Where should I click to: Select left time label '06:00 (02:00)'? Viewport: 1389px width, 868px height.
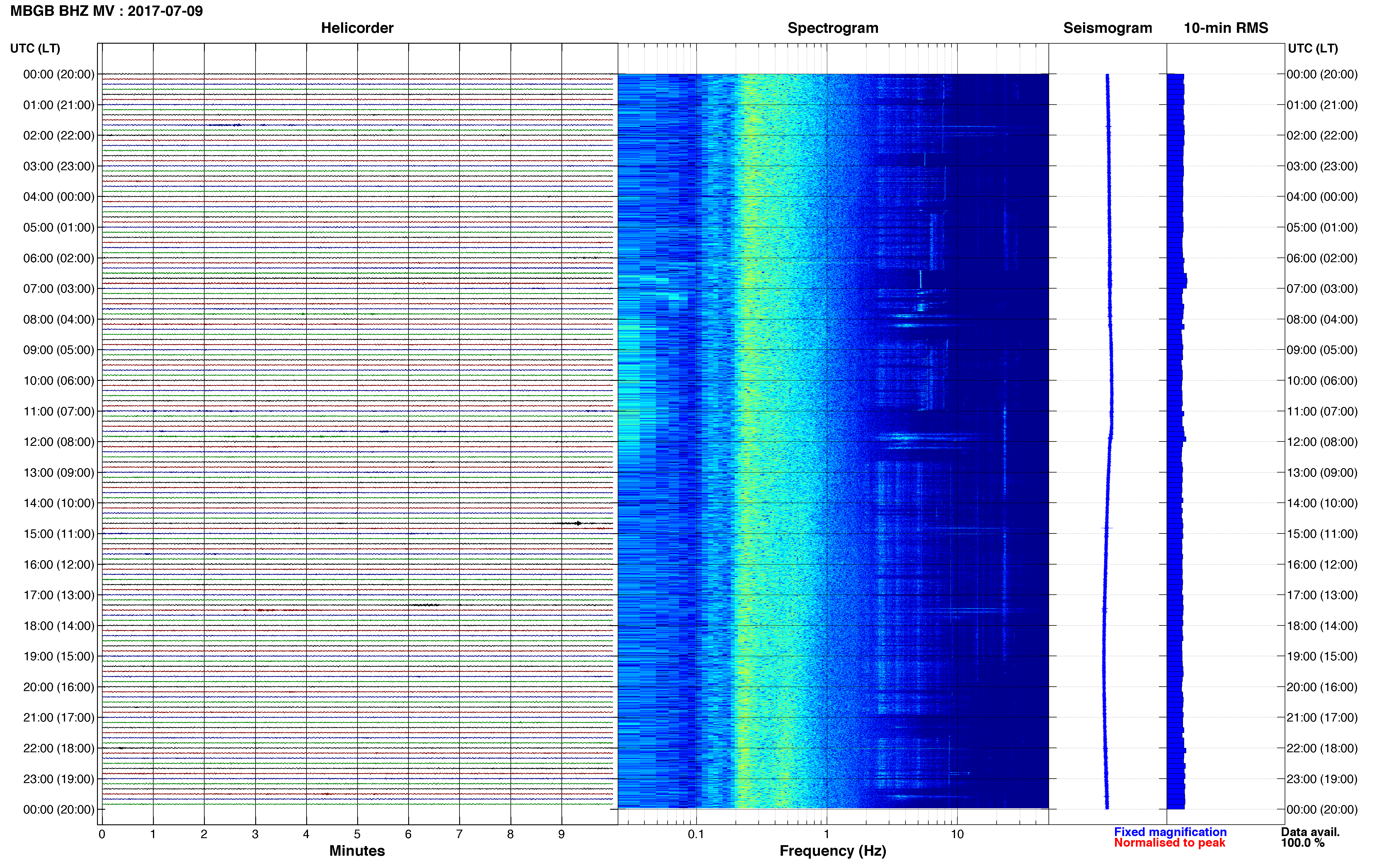[59, 258]
